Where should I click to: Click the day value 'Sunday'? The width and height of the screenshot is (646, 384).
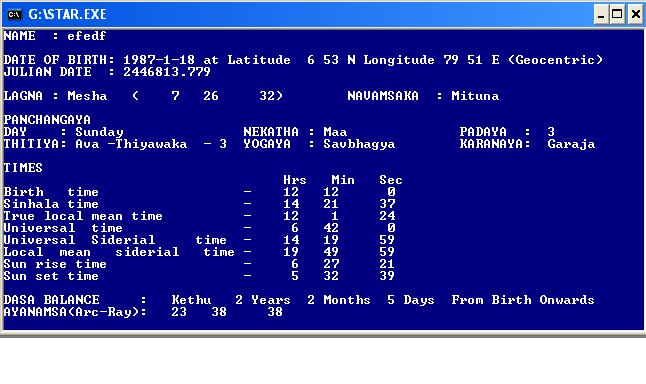(x=99, y=132)
